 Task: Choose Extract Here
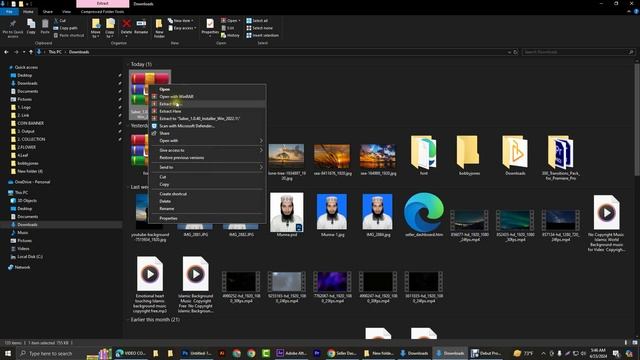click(208, 111)
